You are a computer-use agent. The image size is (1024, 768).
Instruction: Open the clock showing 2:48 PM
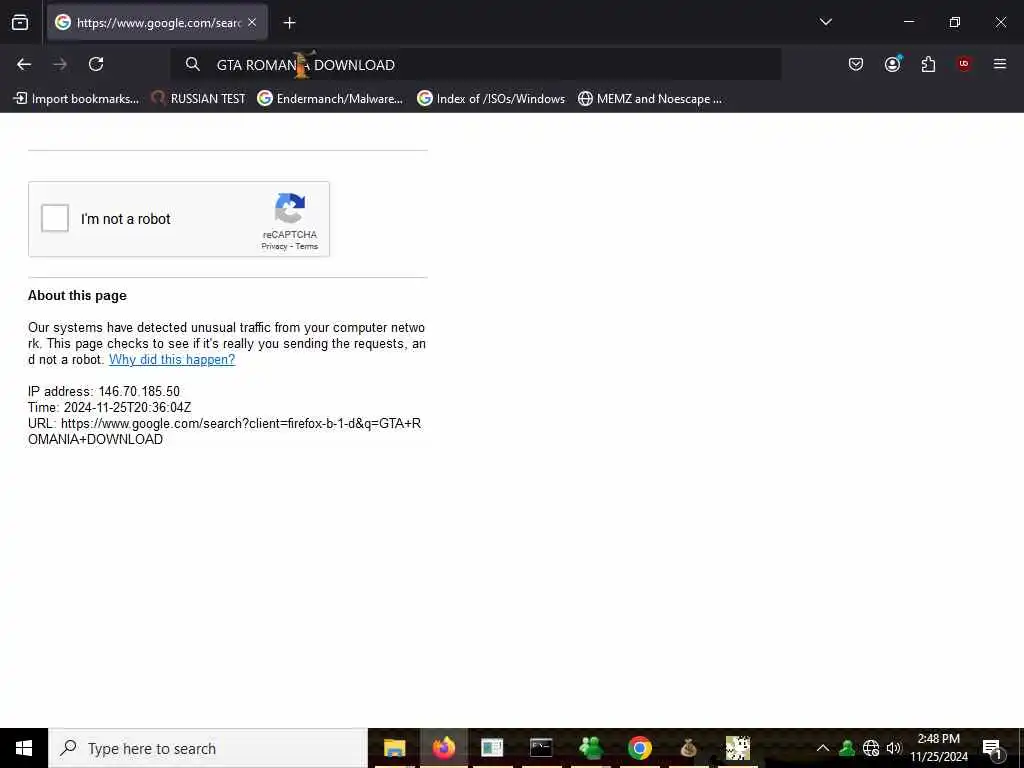tap(939, 748)
